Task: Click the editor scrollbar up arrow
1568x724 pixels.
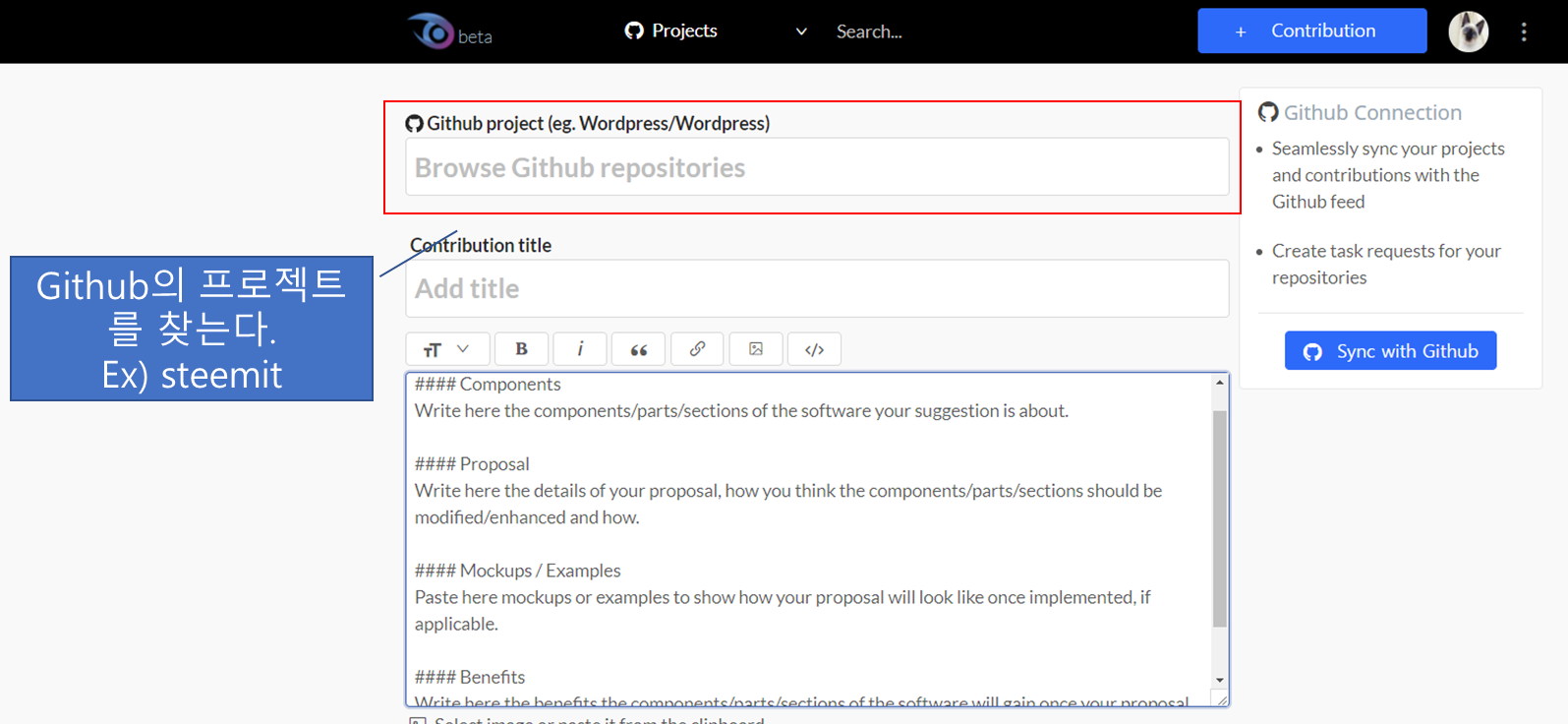Action: click(1220, 383)
